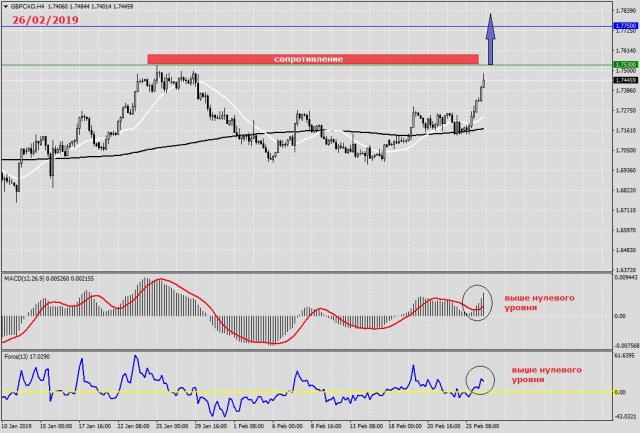Select the chart menu triangle beside GBPCAD,H4
The width and height of the screenshot is (640, 433).
(x=4, y=7)
